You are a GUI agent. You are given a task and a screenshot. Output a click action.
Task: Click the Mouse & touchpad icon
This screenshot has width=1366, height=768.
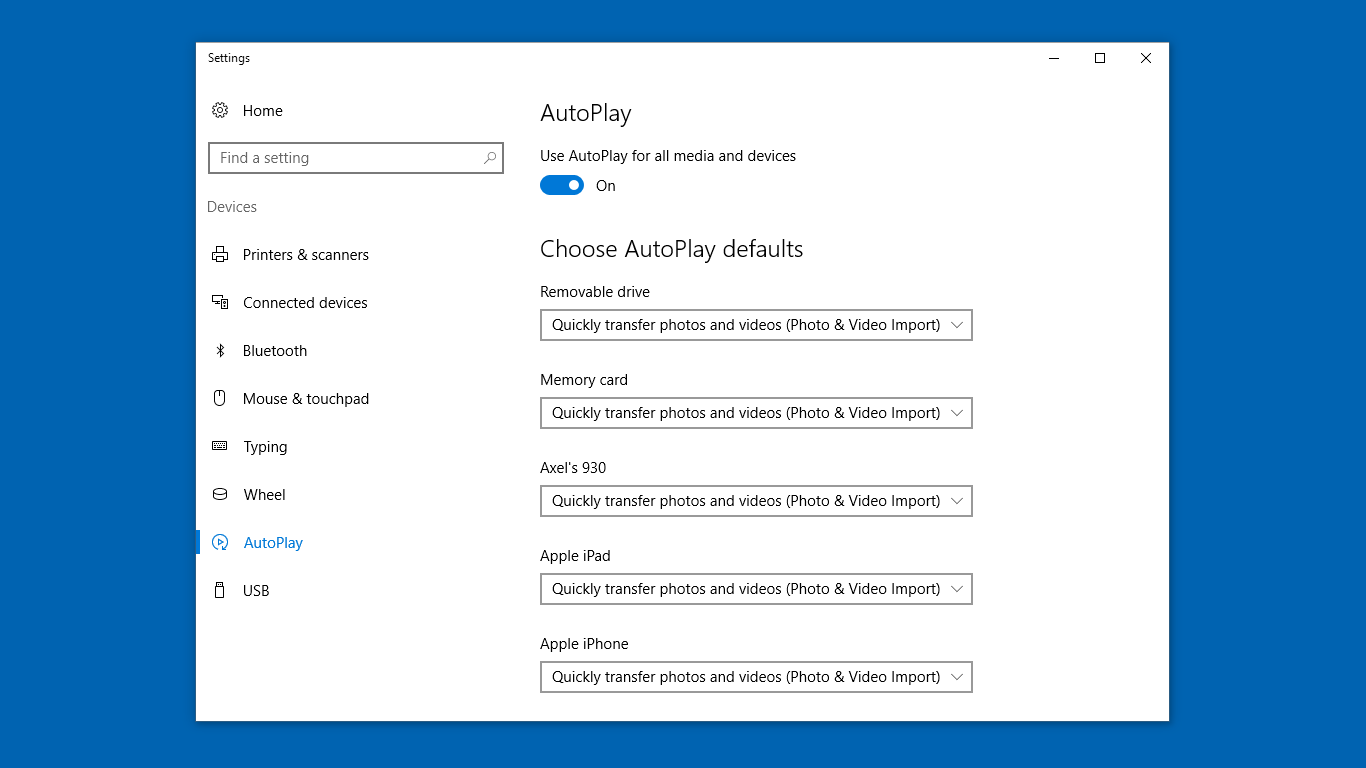[220, 398]
